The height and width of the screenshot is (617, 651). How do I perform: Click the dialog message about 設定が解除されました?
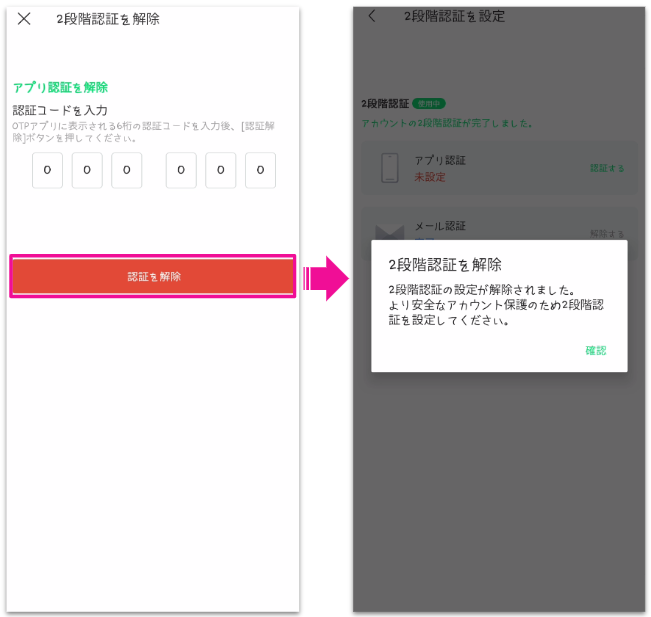click(496, 305)
